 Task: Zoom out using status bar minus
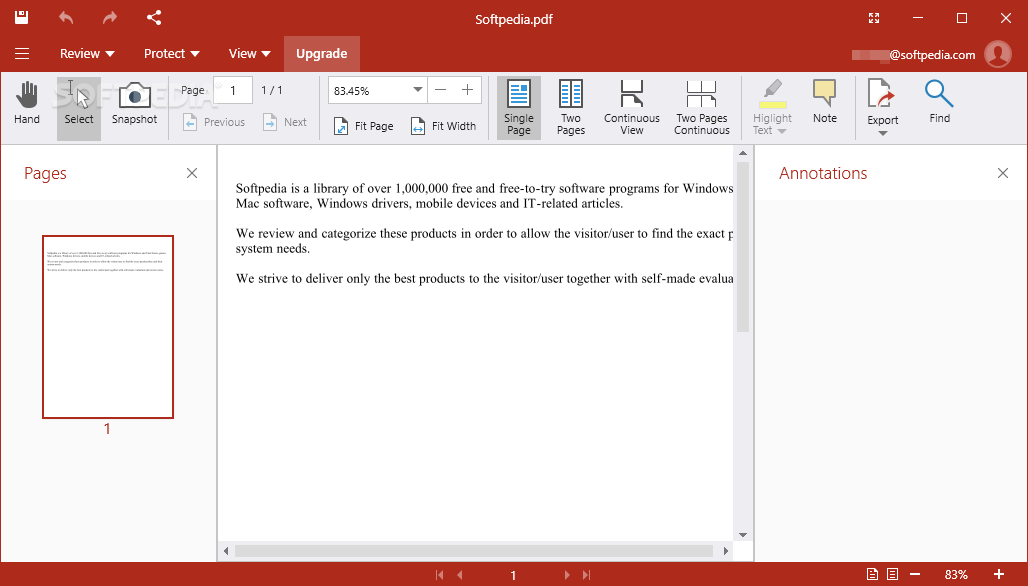pos(915,574)
